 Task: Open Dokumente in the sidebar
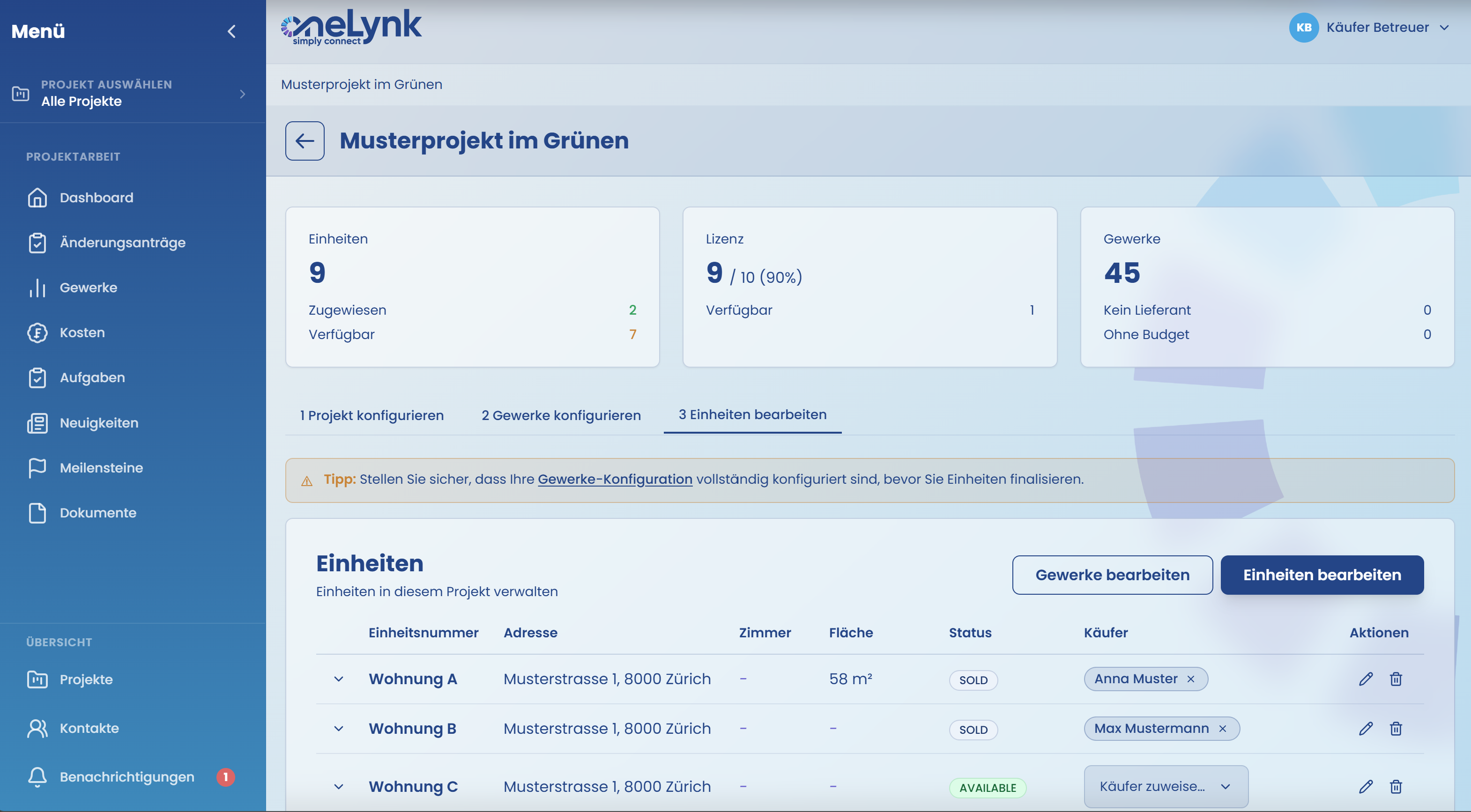[x=97, y=512]
